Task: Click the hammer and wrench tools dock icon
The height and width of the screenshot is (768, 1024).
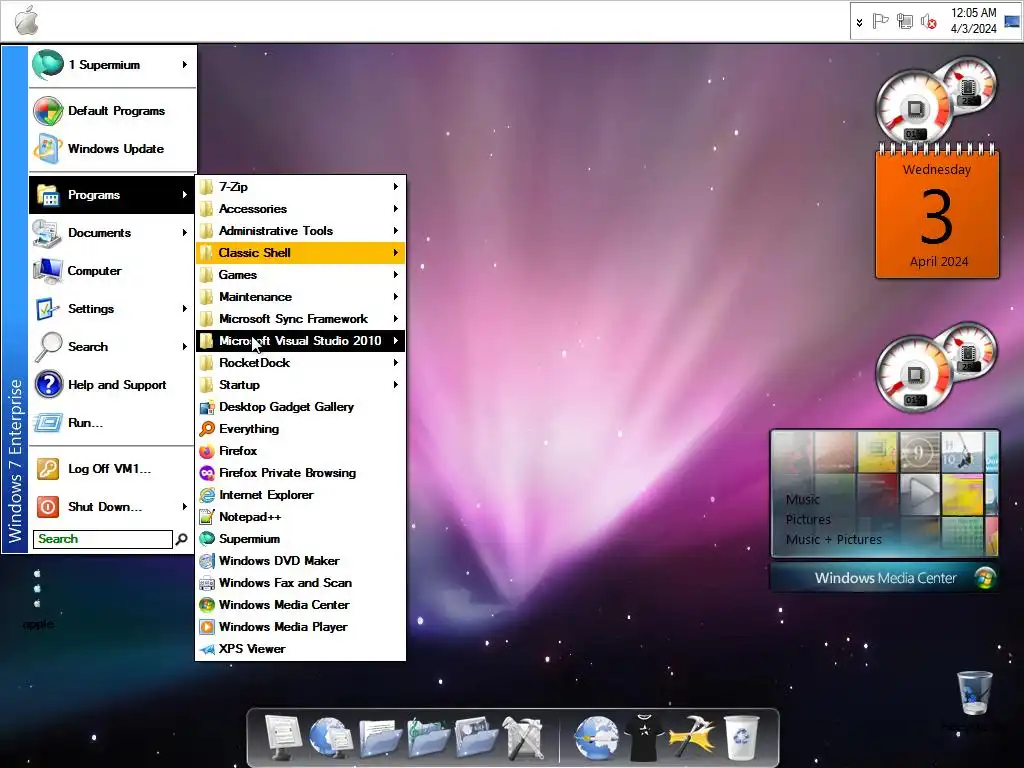Action: (524, 738)
